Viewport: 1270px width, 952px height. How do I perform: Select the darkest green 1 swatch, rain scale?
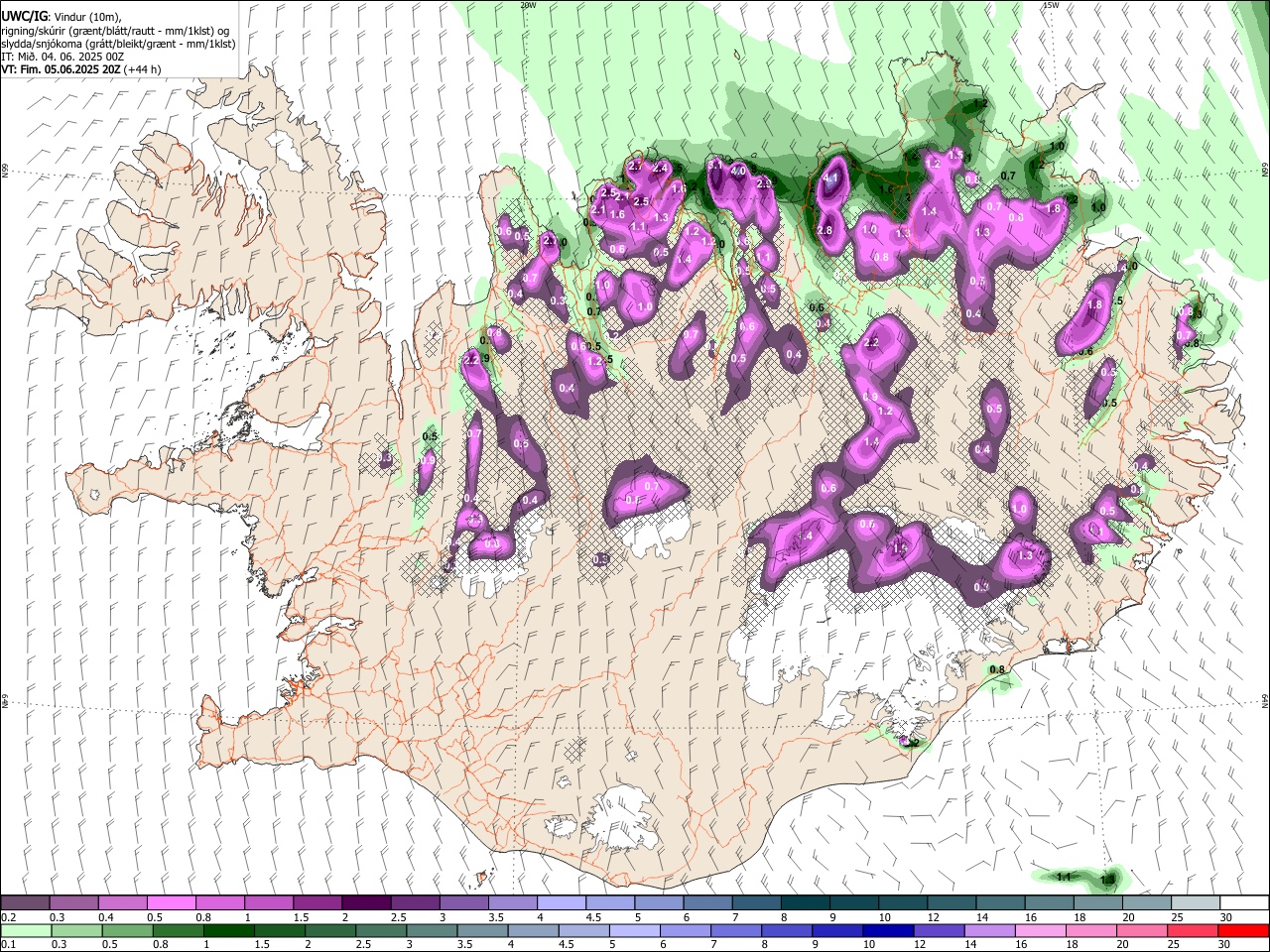[x=228, y=930]
